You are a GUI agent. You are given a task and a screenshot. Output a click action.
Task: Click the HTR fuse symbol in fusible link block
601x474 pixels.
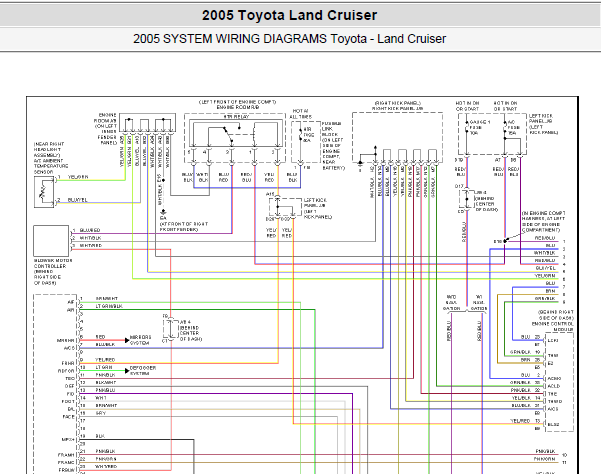(300, 135)
